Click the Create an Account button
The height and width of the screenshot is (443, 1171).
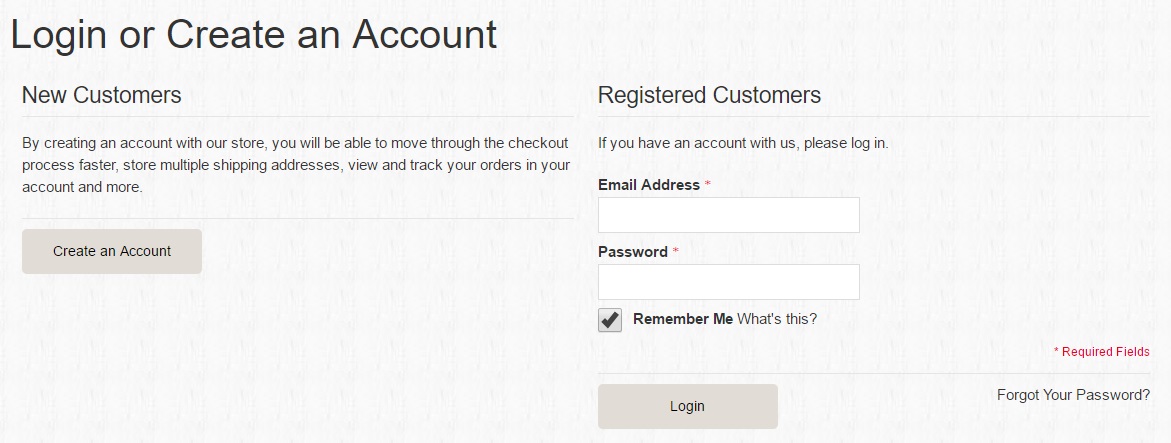[x=112, y=251]
